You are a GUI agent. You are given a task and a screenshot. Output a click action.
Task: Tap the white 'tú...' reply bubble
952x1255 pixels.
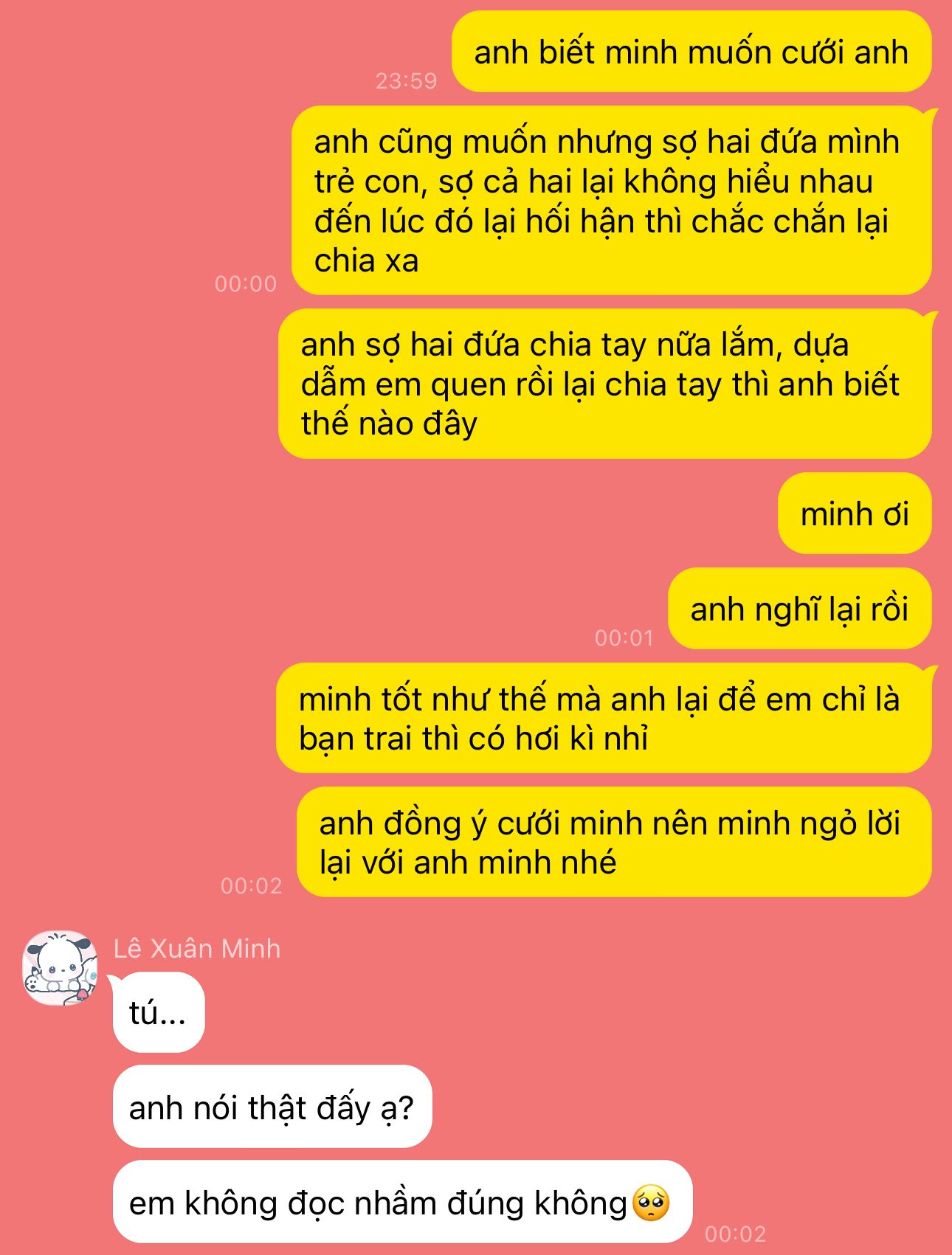coord(159,1012)
